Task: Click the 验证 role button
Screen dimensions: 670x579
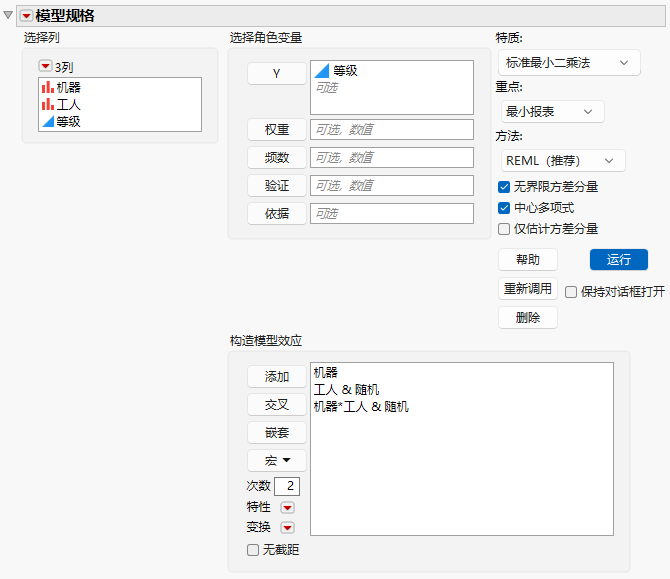Action: [276, 185]
